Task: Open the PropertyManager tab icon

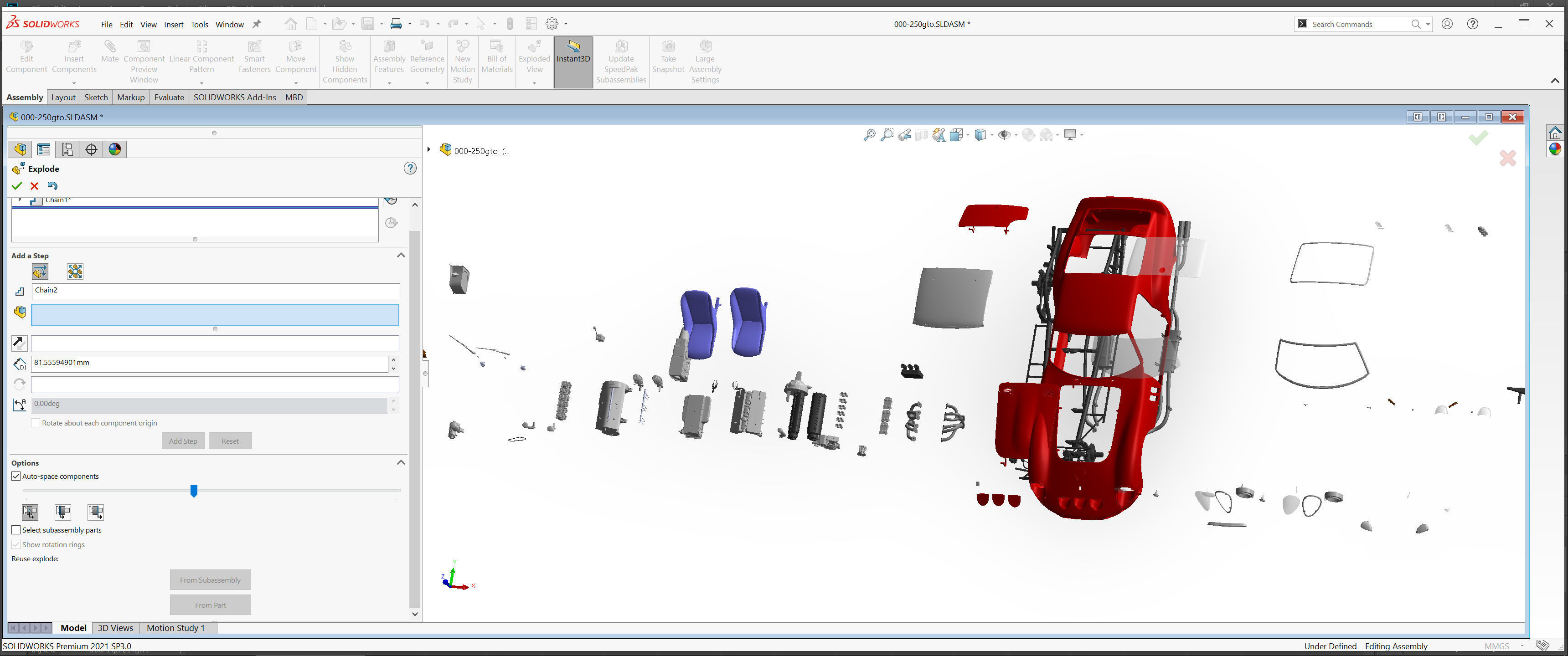Action: point(43,149)
